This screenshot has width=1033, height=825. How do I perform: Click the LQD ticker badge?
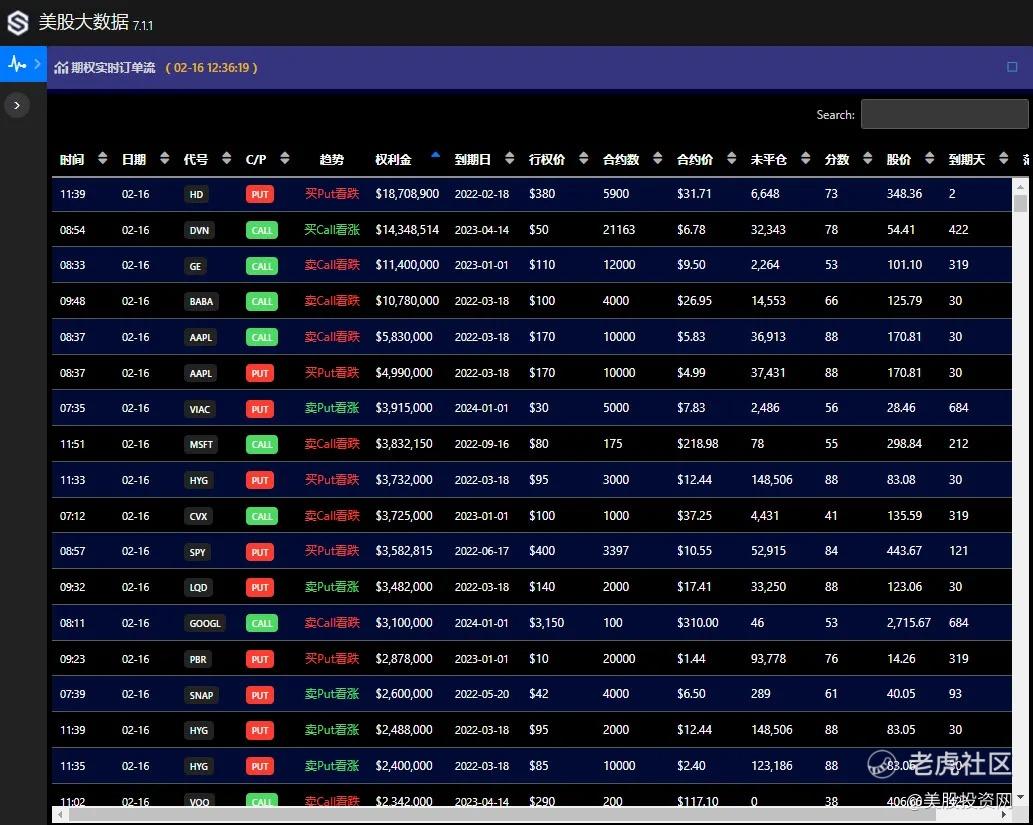198,588
